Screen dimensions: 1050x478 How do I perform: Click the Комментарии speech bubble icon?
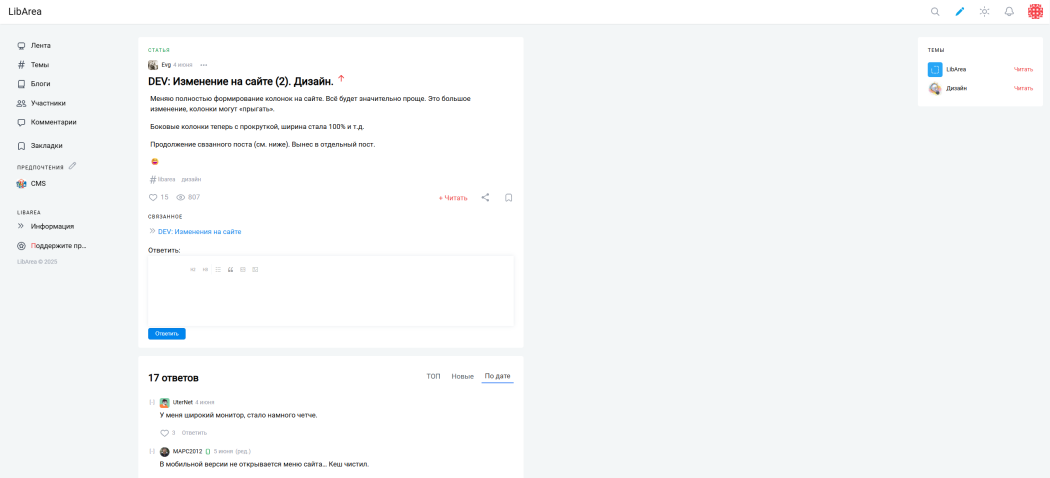[21, 123]
